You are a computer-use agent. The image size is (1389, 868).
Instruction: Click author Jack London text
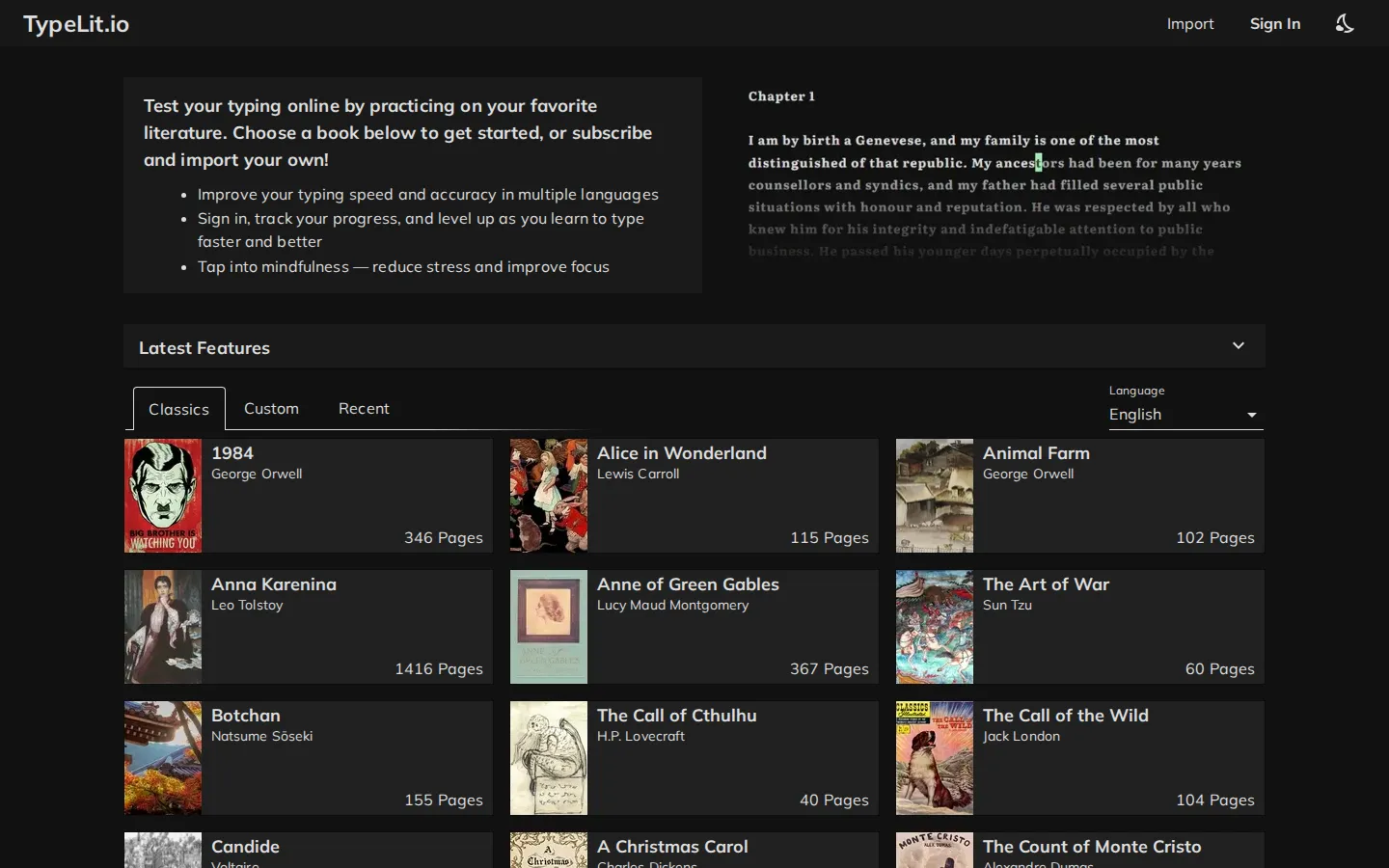tap(1021, 737)
